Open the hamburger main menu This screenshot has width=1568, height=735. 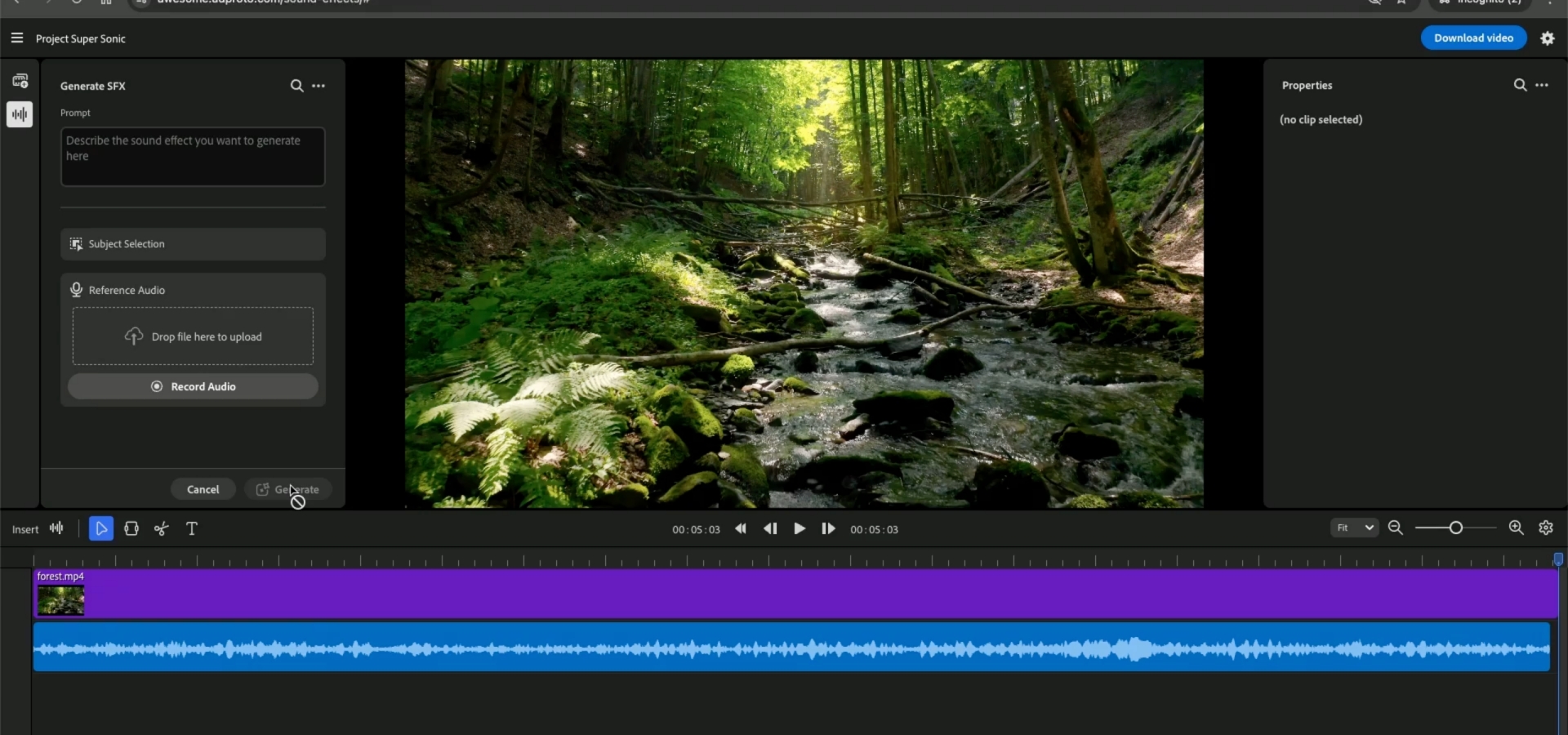coord(16,38)
